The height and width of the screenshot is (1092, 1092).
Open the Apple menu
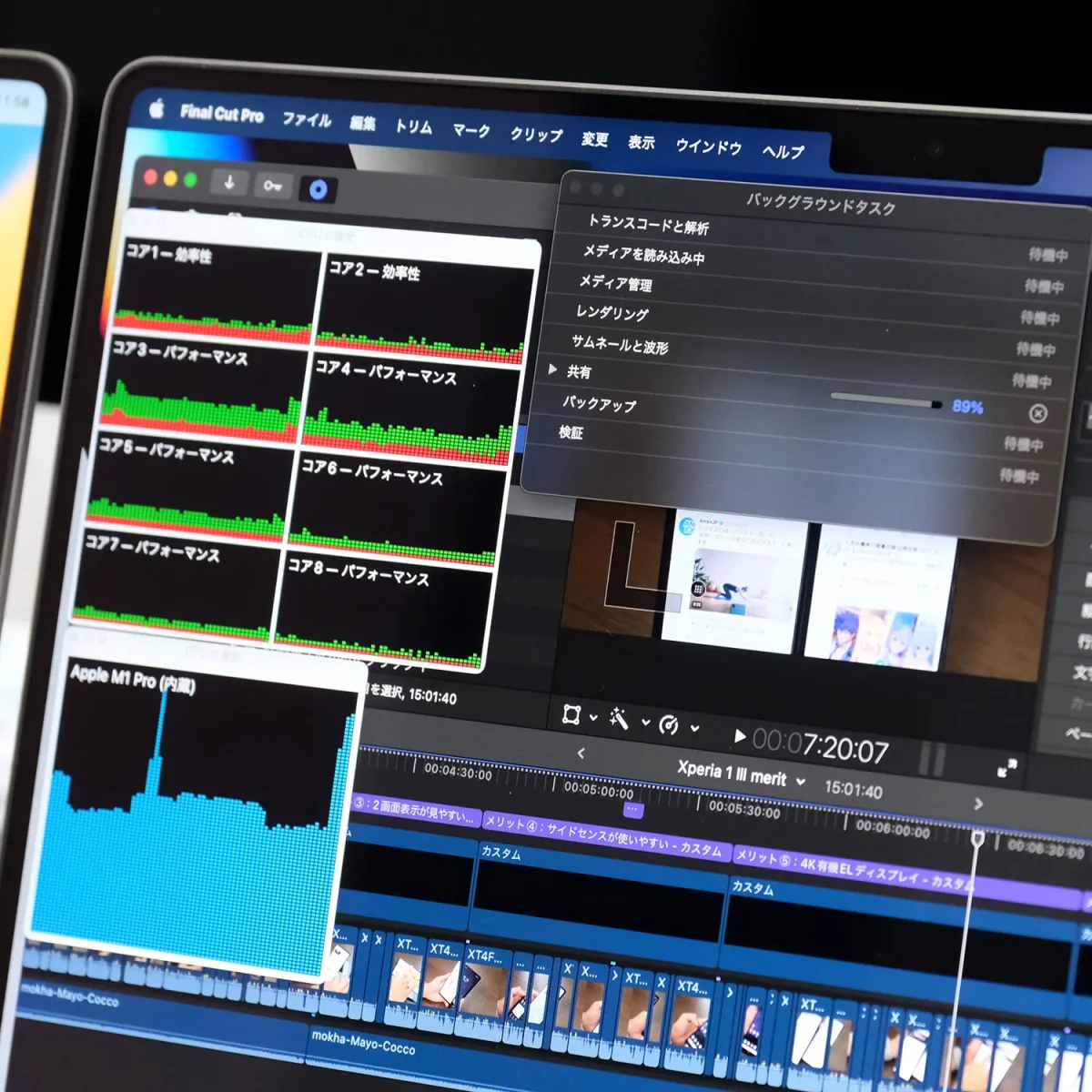156,109
